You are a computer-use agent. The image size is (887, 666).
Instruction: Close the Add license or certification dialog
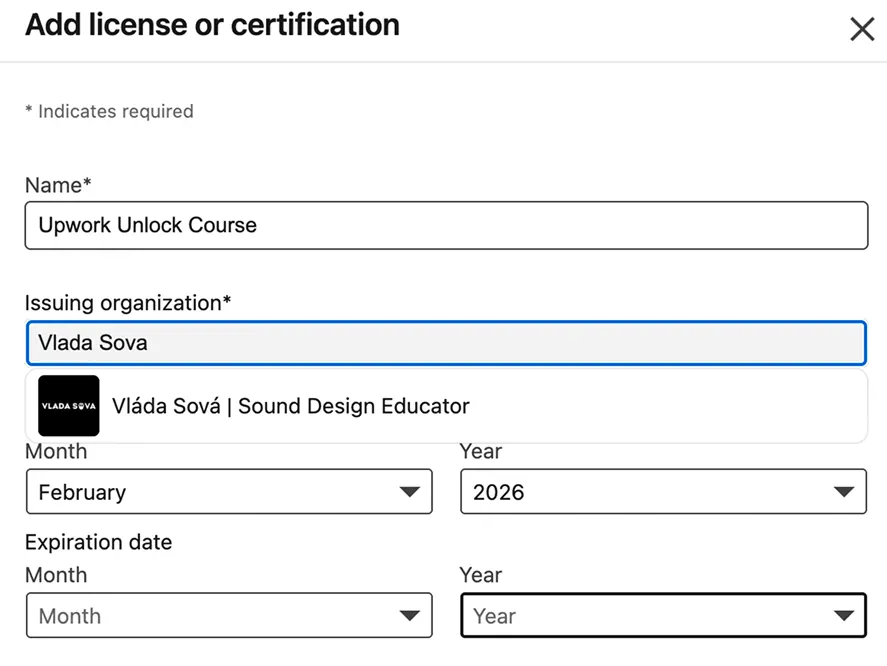(862, 29)
